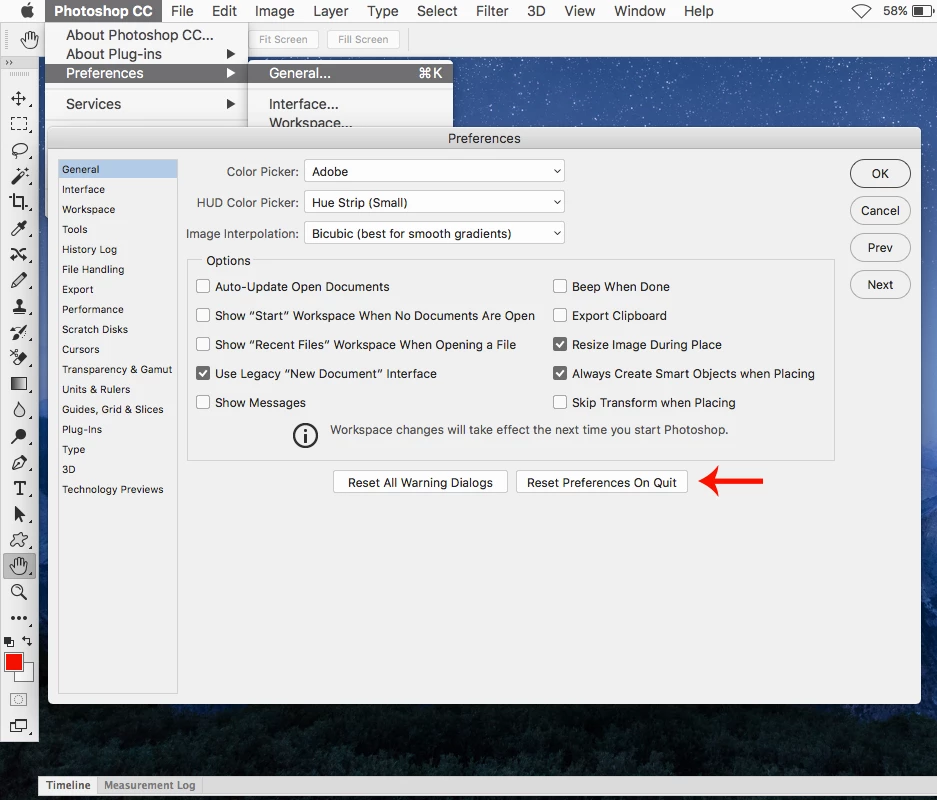Select Scratch Disks in preferences list
Image resolution: width=937 pixels, height=800 pixels.
[118, 329]
